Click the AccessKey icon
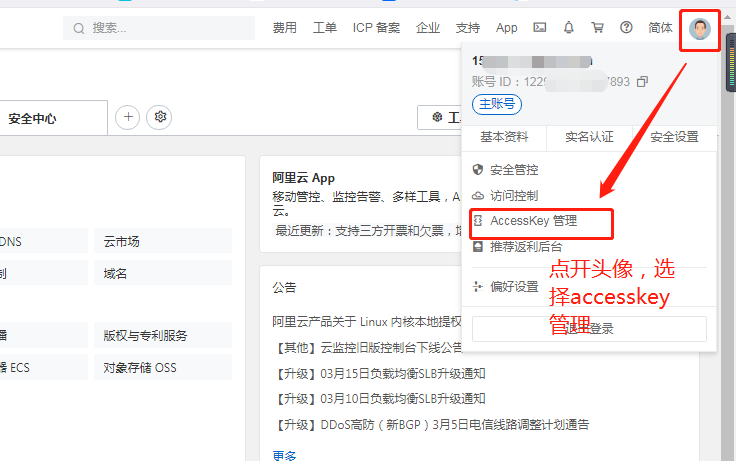Screen dimensions: 736x461 point(478,220)
